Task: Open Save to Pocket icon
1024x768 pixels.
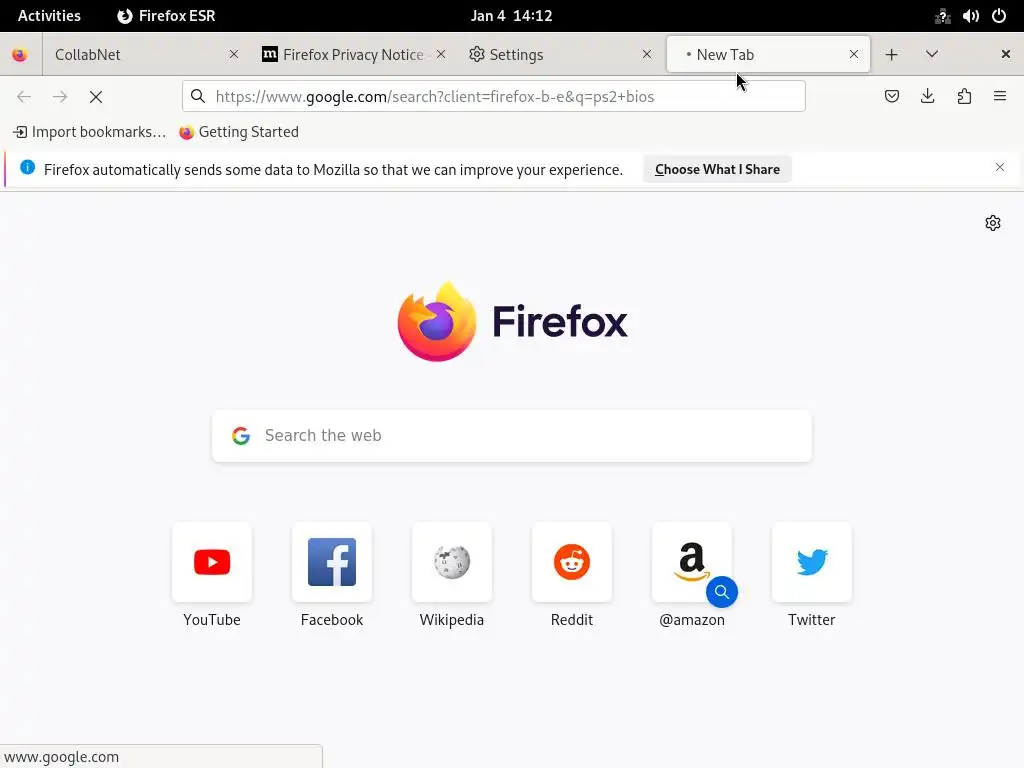Action: (x=891, y=97)
